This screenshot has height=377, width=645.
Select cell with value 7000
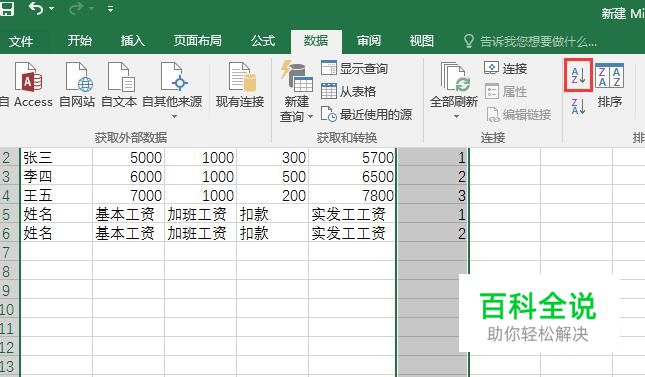point(128,195)
